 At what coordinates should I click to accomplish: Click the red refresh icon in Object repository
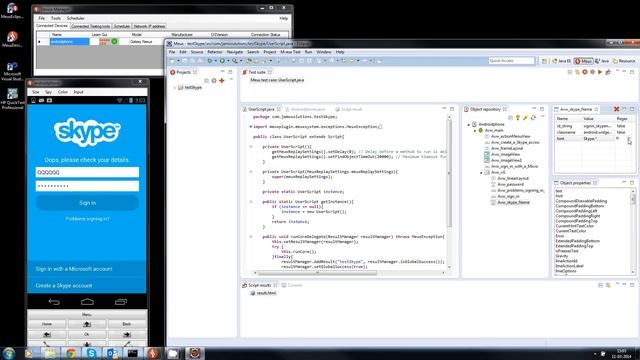[x=533, y=118]
